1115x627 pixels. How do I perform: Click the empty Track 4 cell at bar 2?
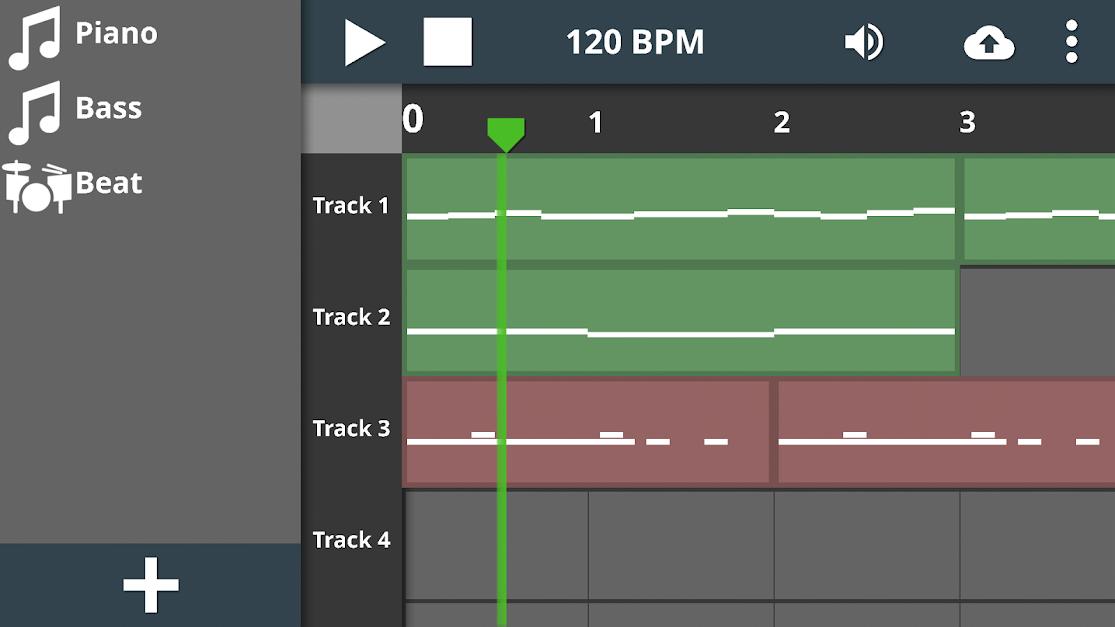867,545
